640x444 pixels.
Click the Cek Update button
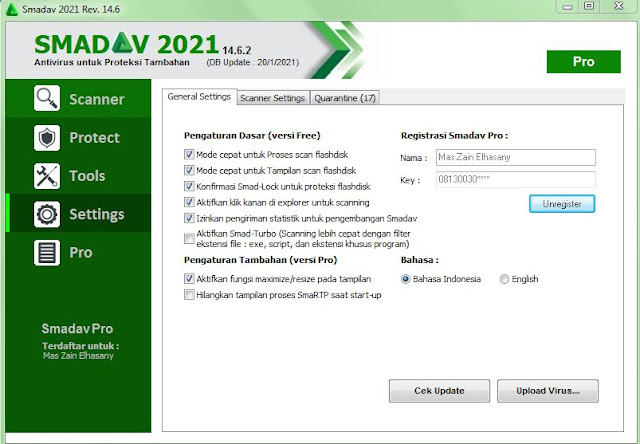(439, 391)
